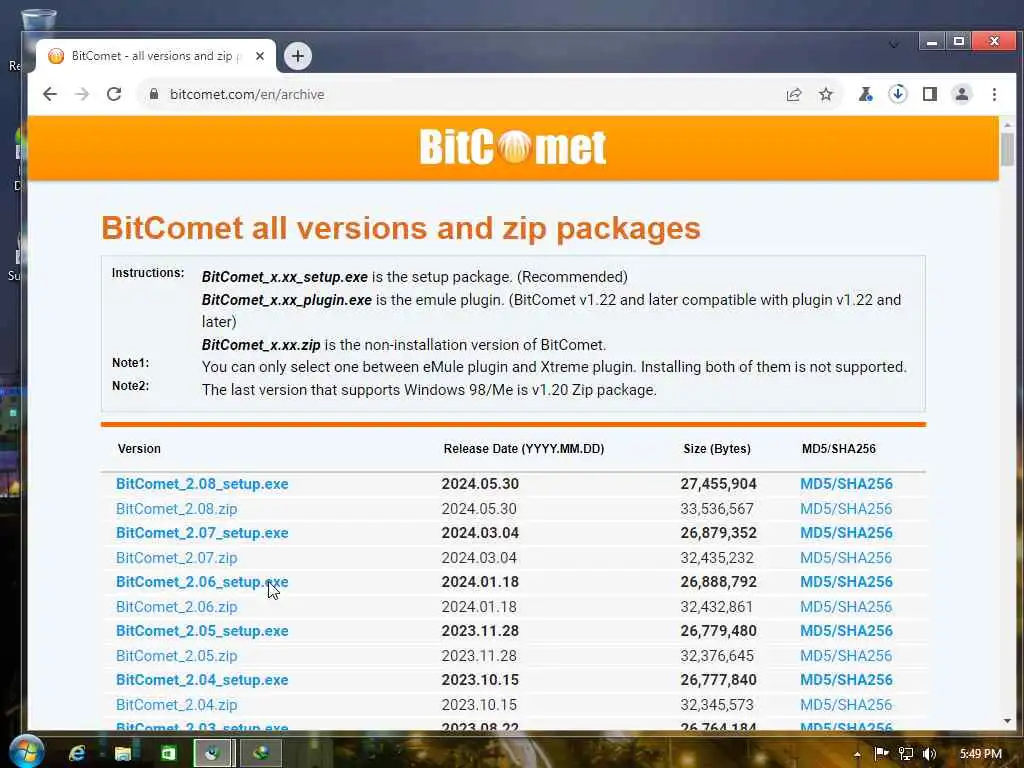Open Chrome three-dot menu
Image resolution: width=1024 pixels, height=768 pixels.
(994, 95)
